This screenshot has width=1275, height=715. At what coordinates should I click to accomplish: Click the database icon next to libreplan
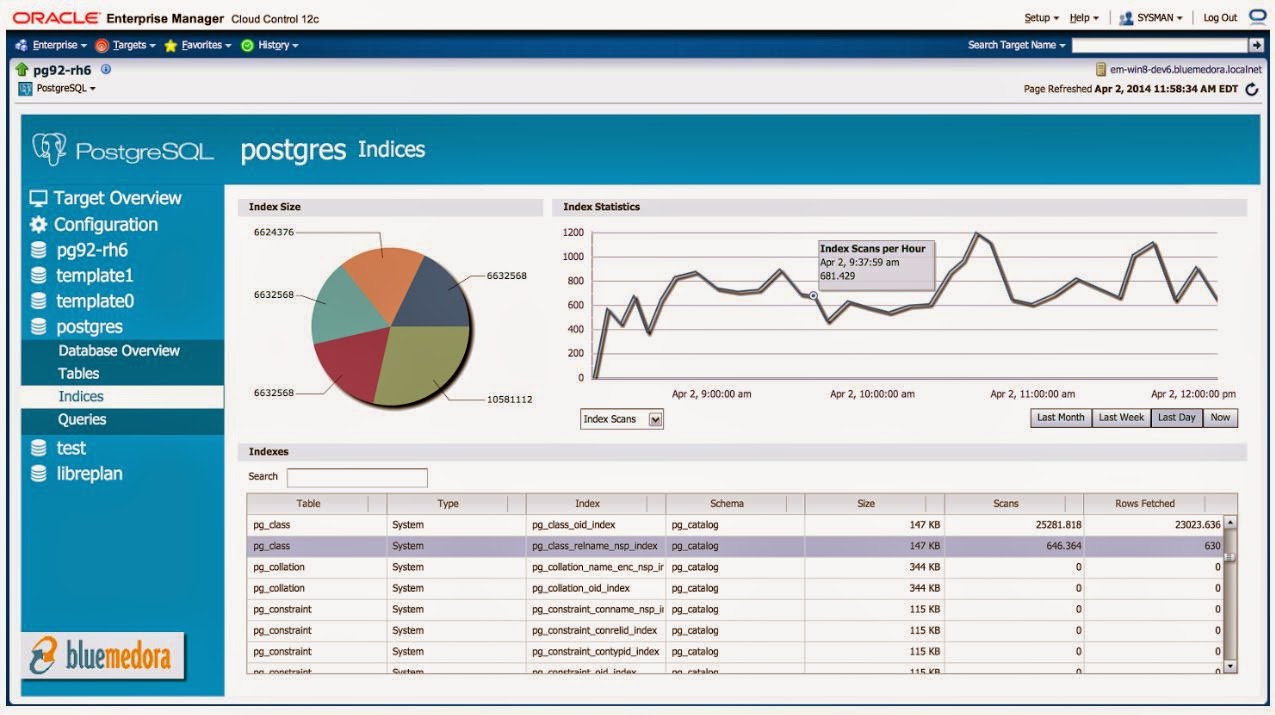[38, 474]
